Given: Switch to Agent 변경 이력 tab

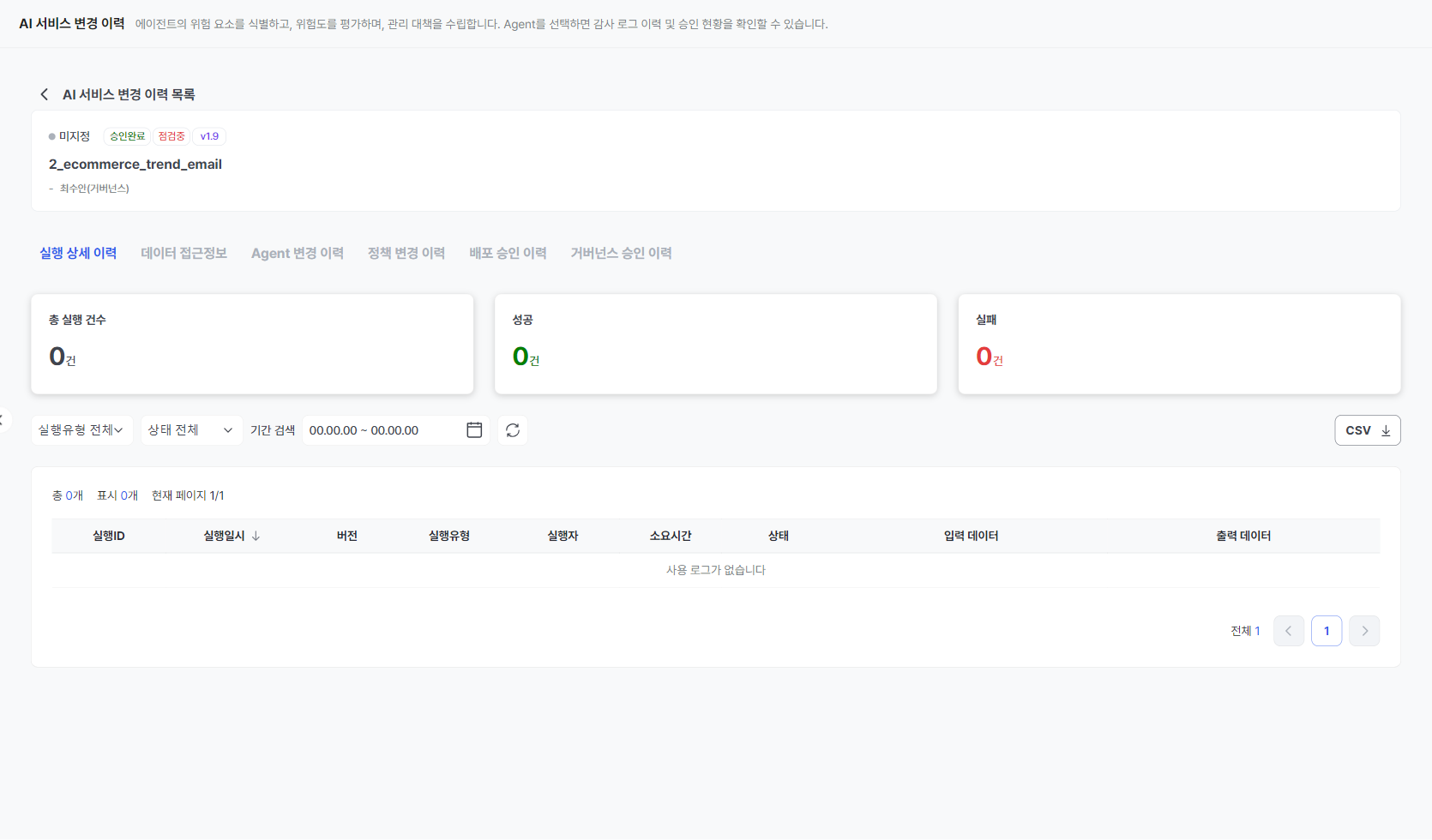Looking at the screenshot, I should pos(298,253).
